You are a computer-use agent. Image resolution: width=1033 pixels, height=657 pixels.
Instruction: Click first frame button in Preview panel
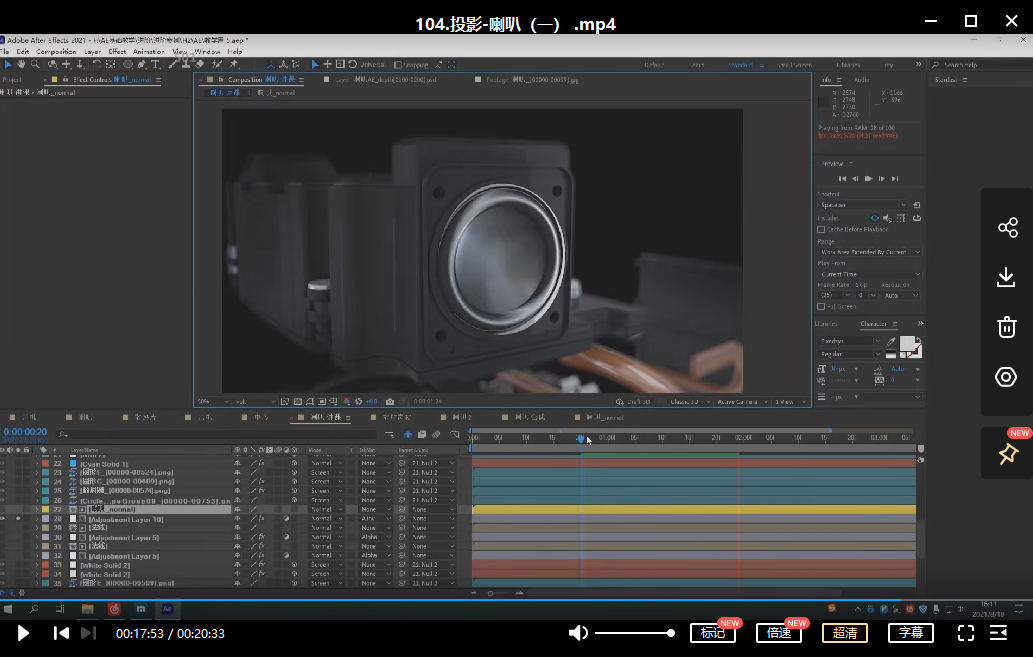point(842,179)
